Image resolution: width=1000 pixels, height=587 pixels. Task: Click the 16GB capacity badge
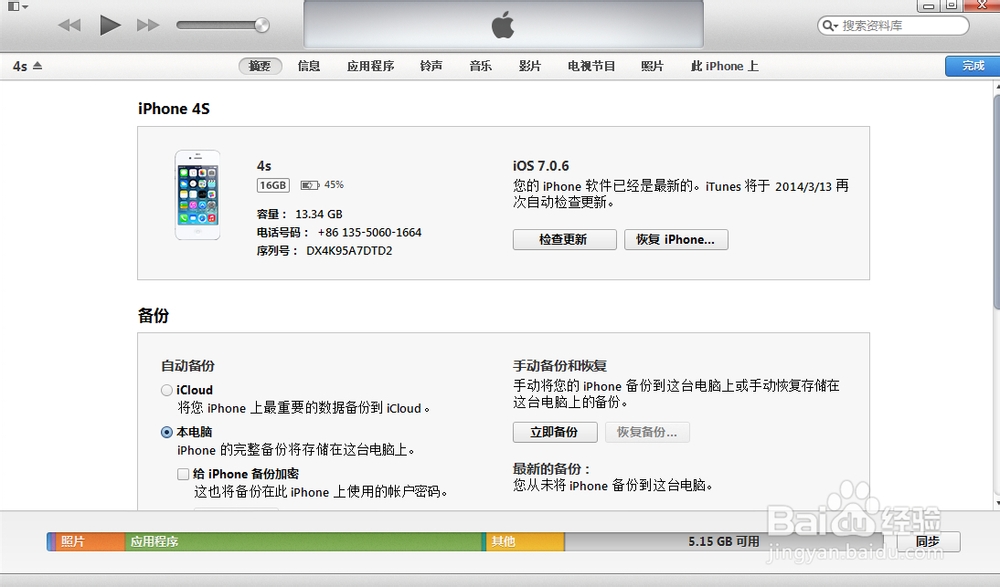[273, 185]
